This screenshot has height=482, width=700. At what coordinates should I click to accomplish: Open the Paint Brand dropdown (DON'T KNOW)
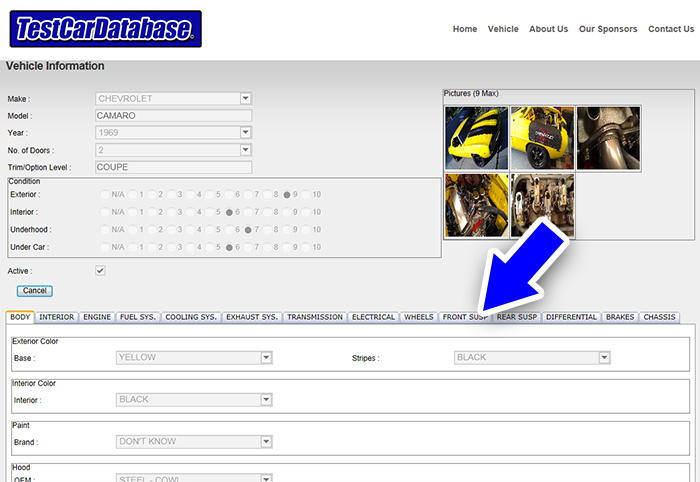(x=194, y=441)
